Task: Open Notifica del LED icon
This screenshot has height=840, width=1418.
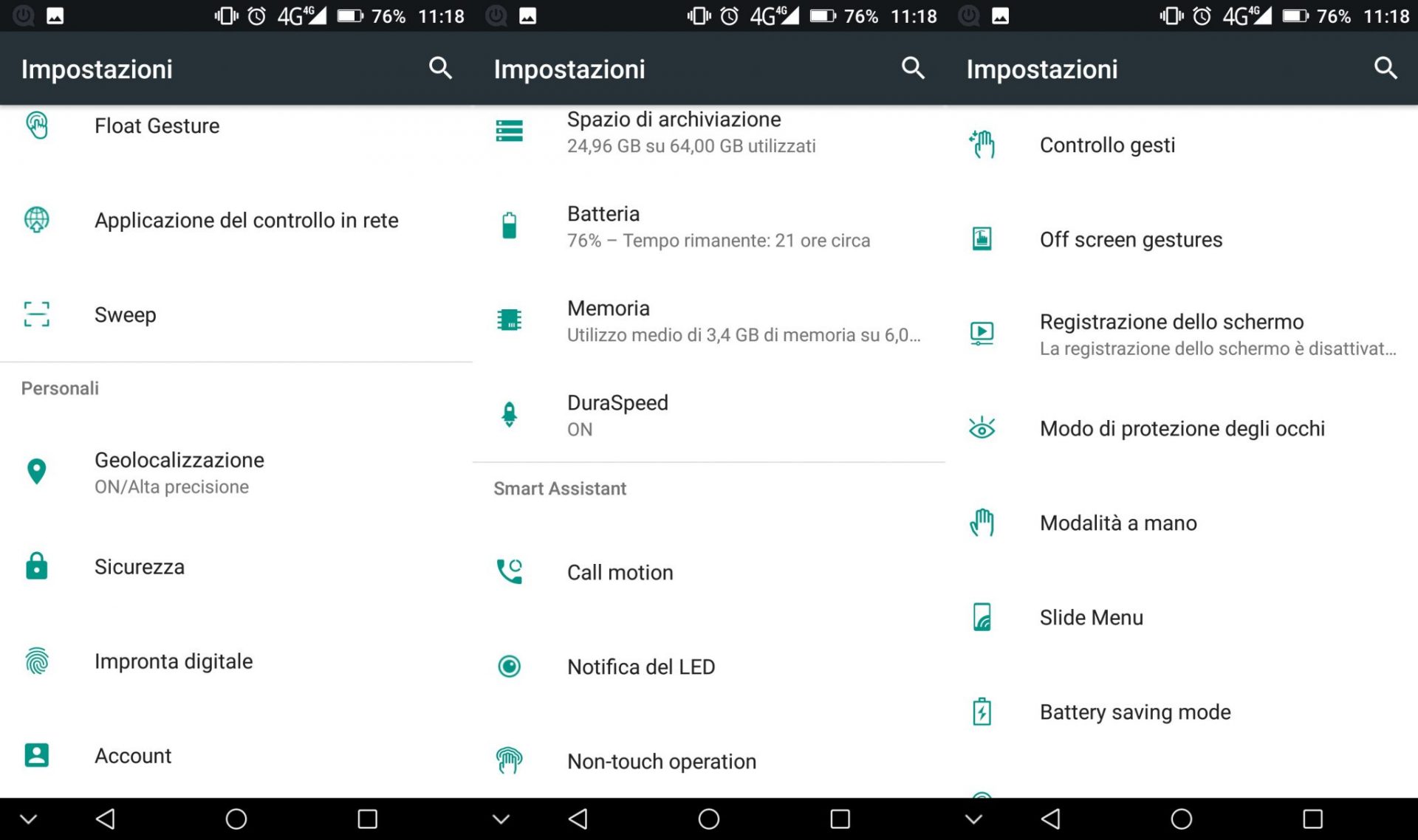Action: (508, 666)
